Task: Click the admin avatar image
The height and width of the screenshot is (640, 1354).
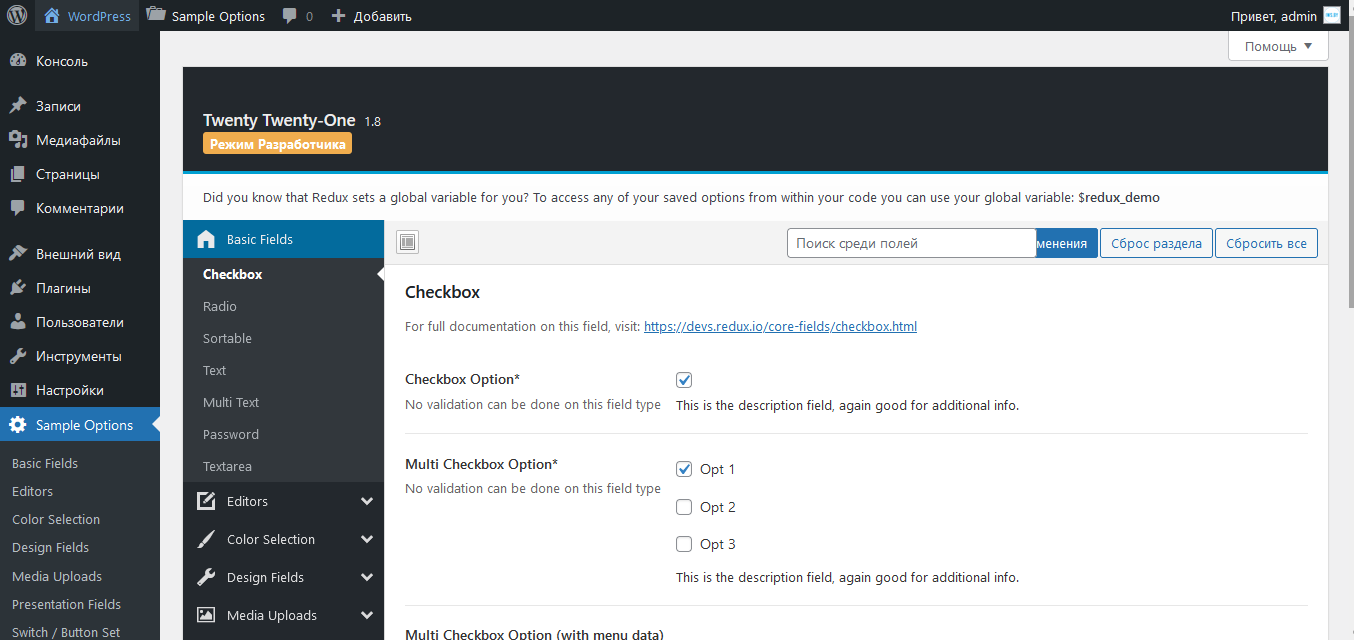Action: coord(1331,16)
